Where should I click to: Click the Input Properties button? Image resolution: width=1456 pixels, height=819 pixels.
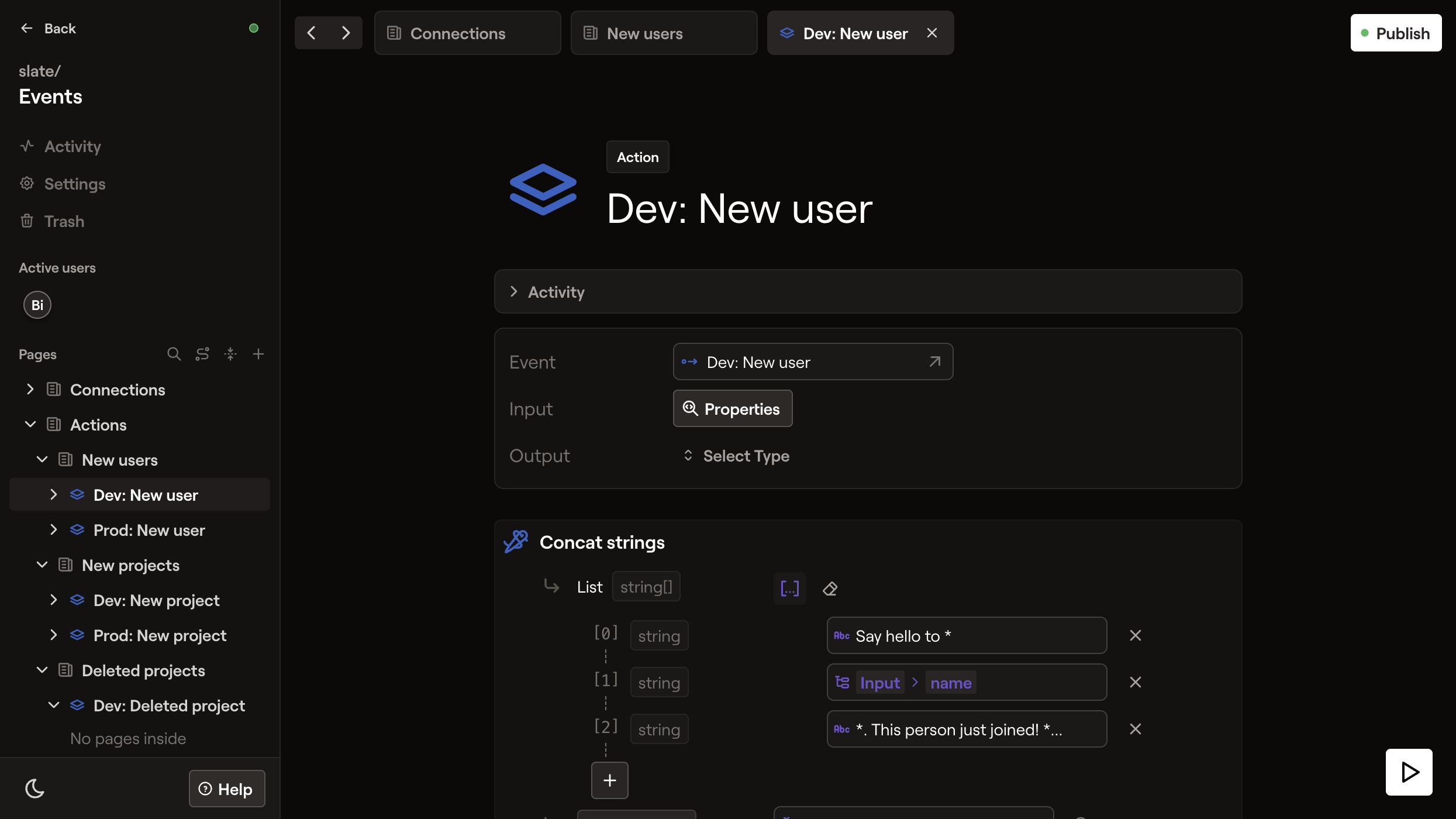733,408
